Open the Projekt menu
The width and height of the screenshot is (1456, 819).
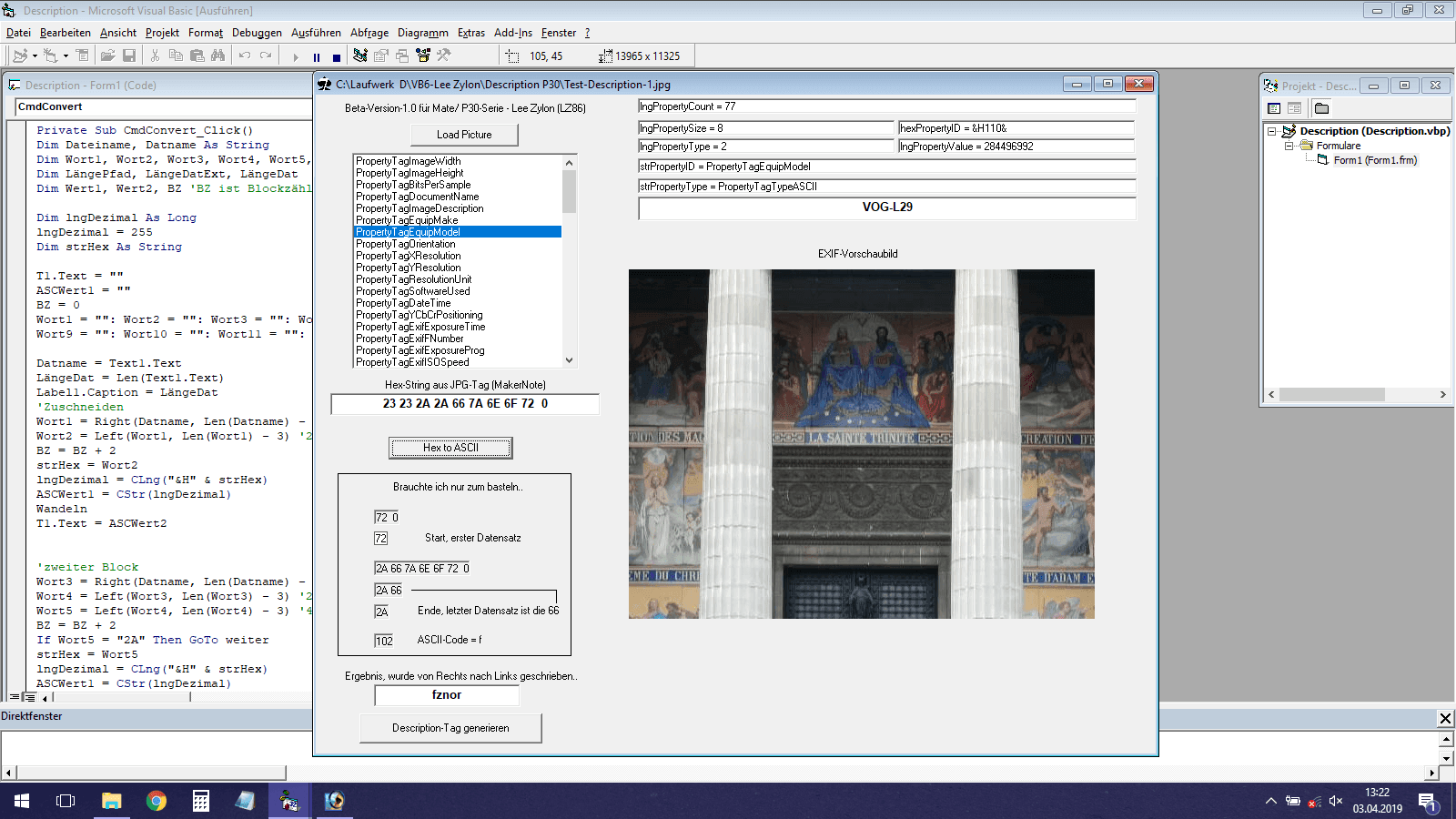click(x=162, y=33)
